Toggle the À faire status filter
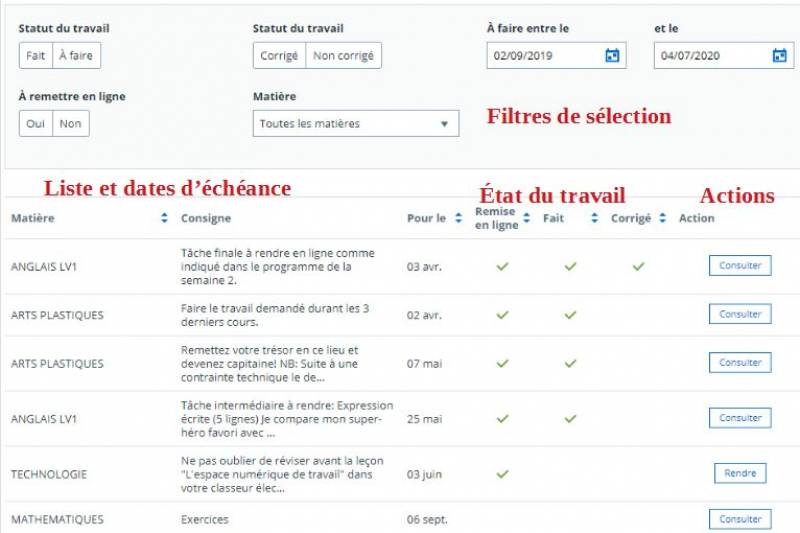800x533 pixels. (x=76, y=56)
